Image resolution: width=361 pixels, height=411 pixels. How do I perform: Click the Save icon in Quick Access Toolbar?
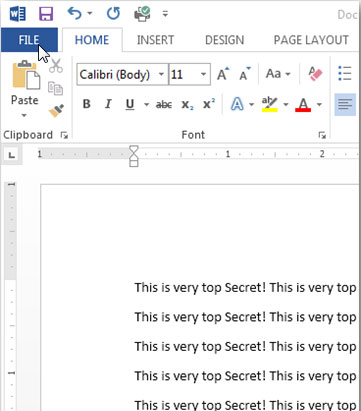click(46, 14)
